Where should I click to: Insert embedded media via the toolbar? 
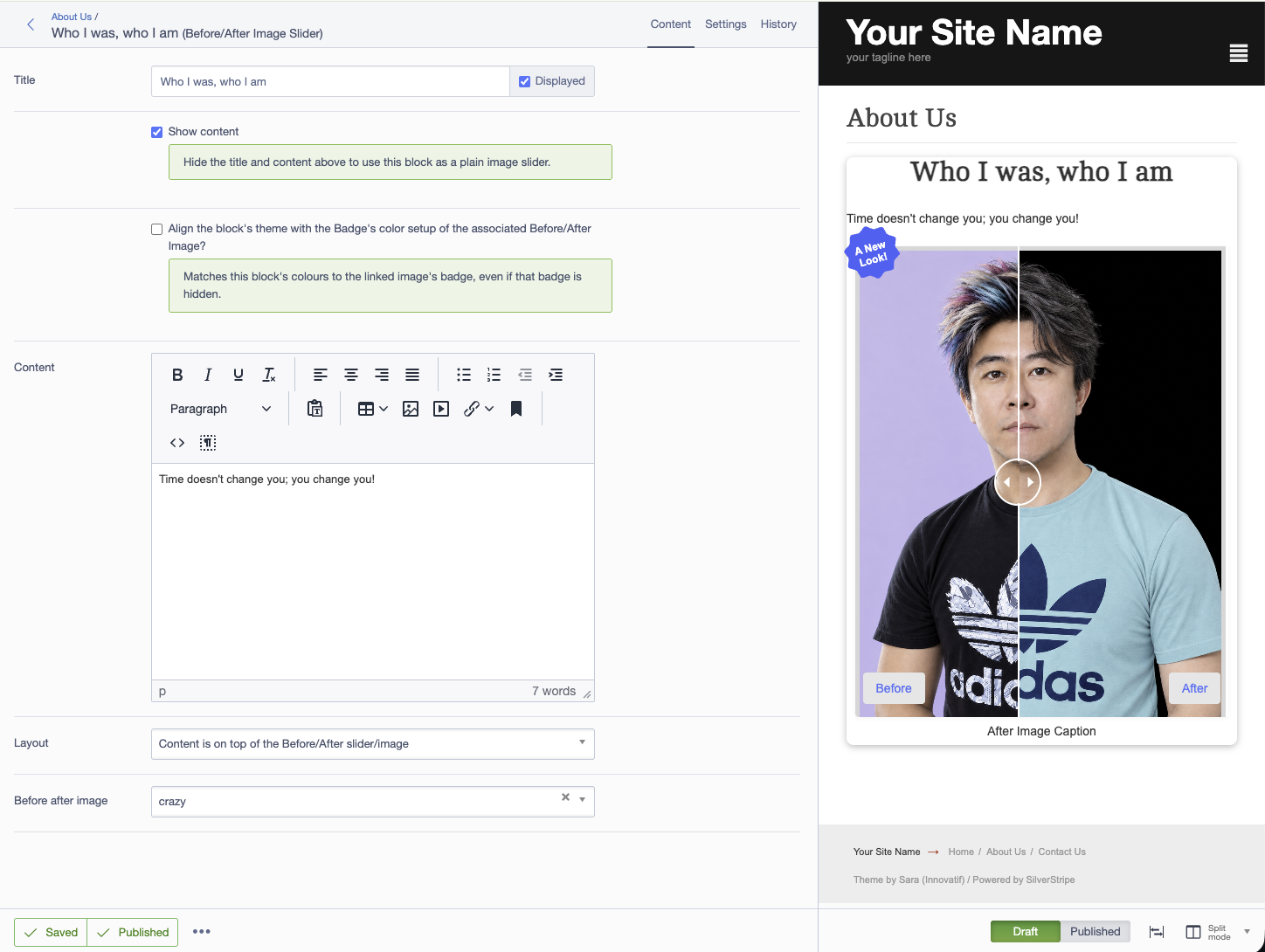click(x=441, y=409)
